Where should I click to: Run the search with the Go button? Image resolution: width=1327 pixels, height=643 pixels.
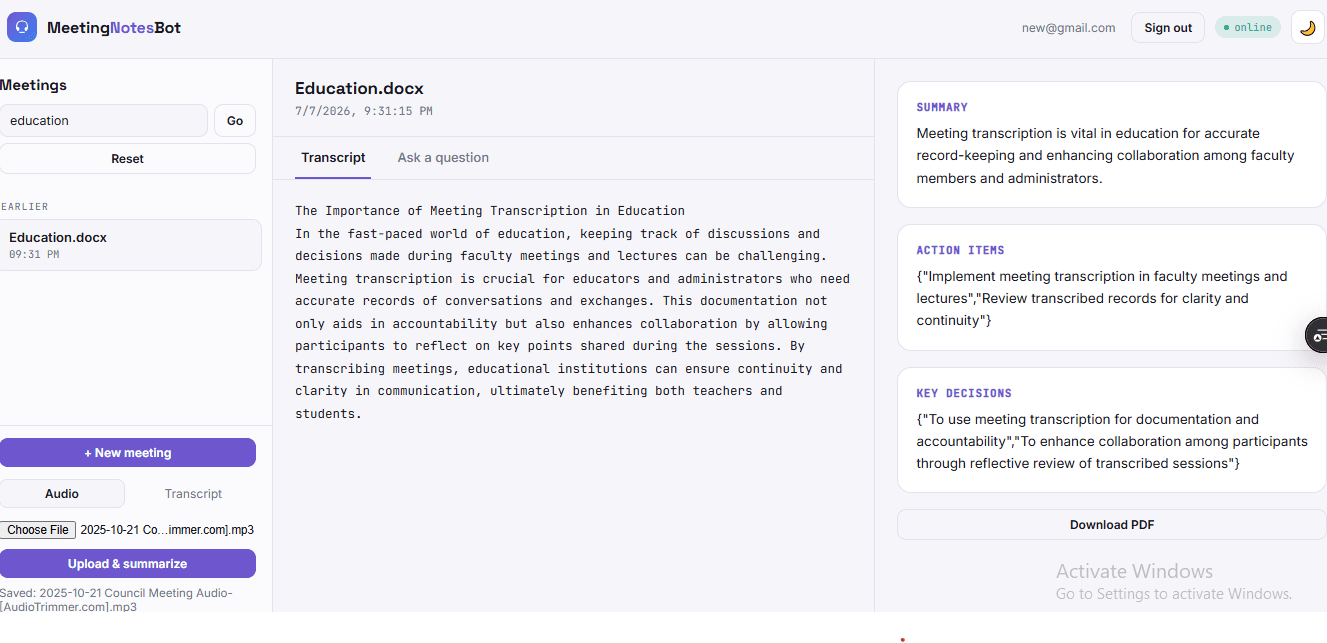click(235, 121)
